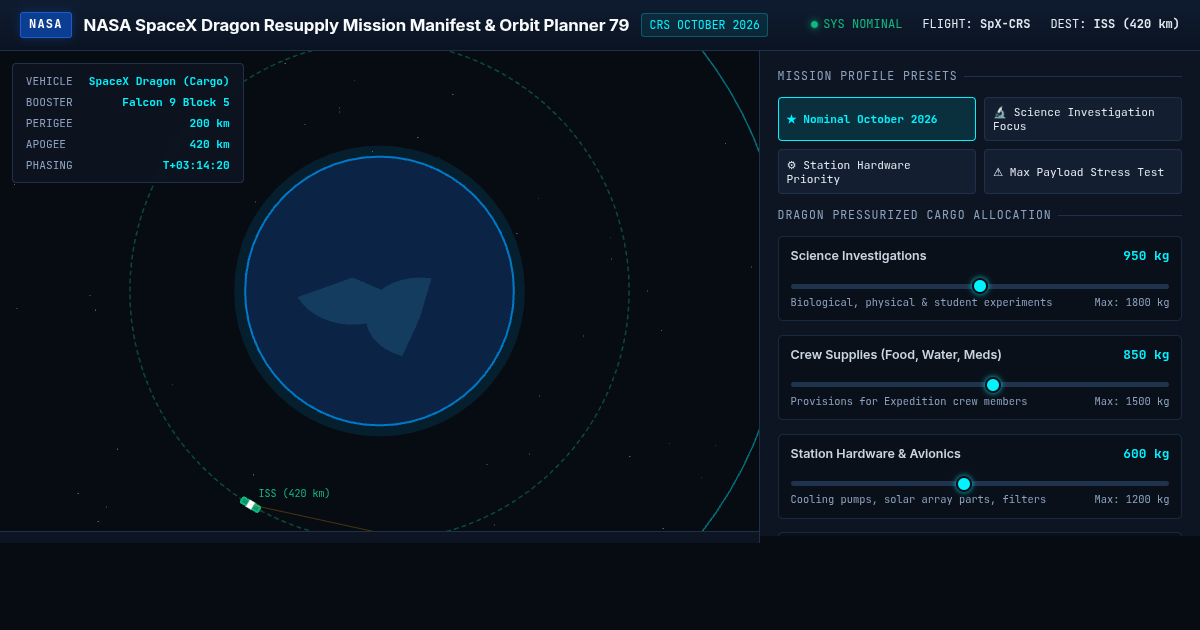Image resolution: width=1200 pixels, height=630 pixels.
Task: Adjust the Science Investigations slider handle
Action: (x=980, y=286)
